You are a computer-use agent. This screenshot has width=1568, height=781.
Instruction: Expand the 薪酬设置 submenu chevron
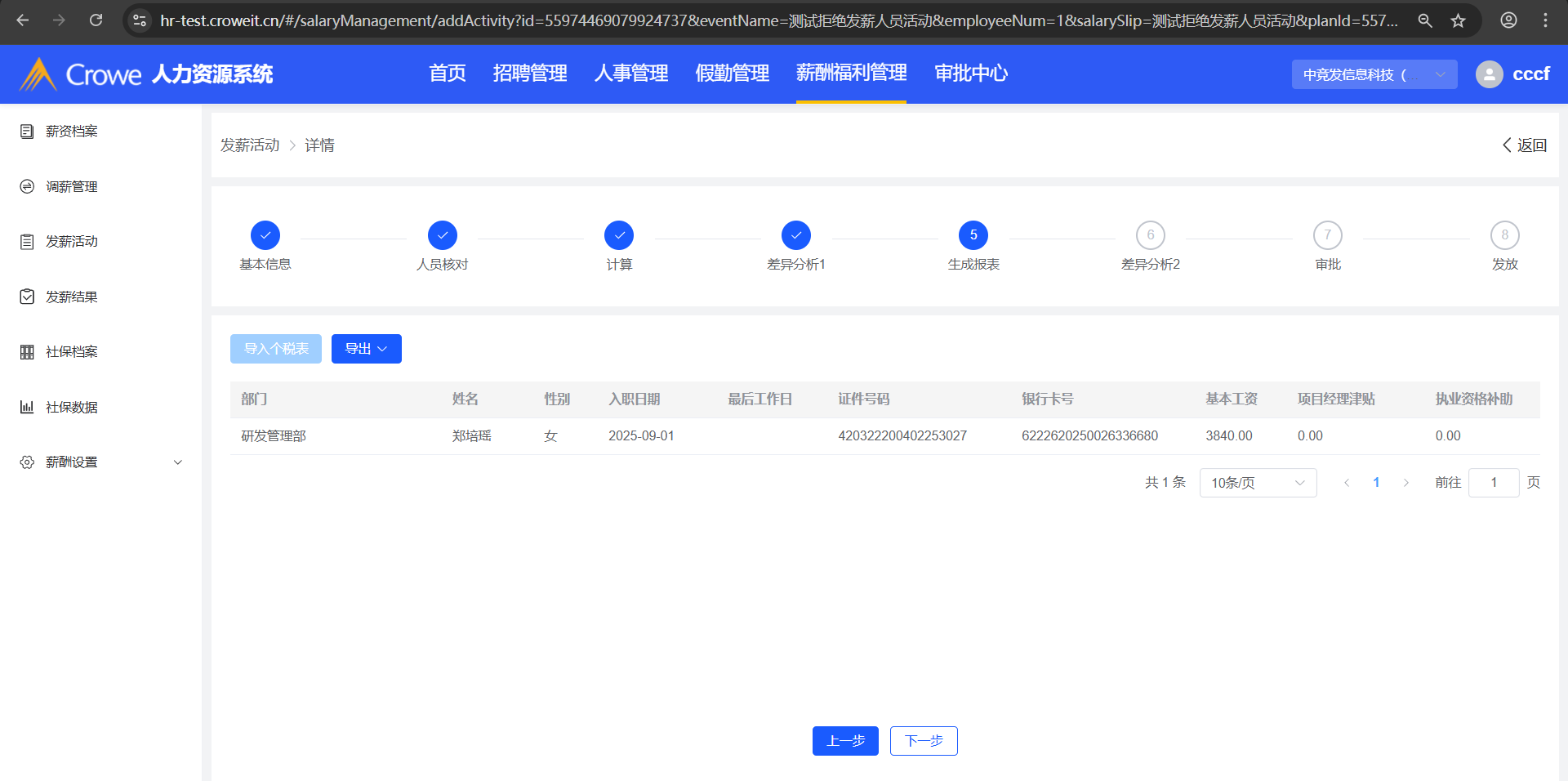(x=178, y=462)
